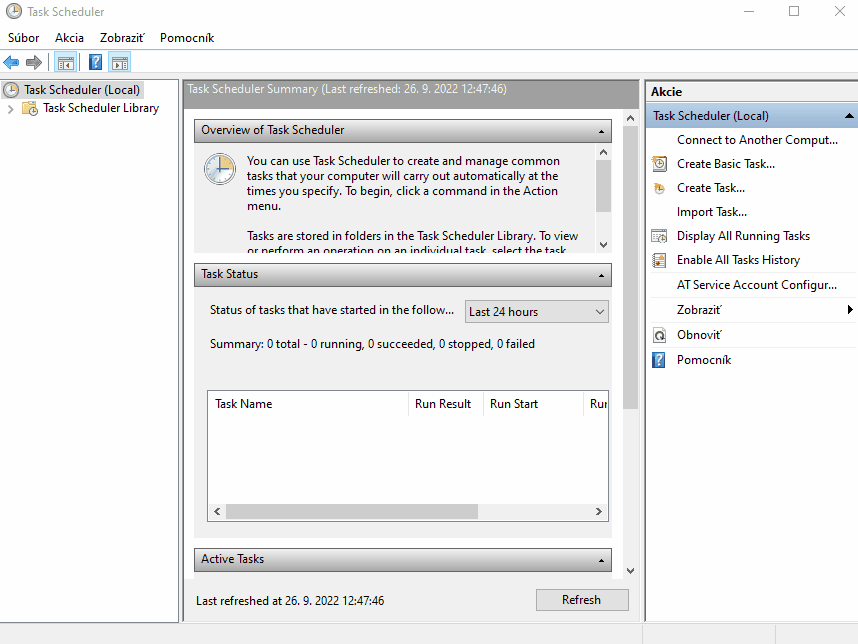Open the Pomocník menu in the menu bar
The width and height of the screenshot is (858, 644).
pyautogui.click(x=187, y=38)
